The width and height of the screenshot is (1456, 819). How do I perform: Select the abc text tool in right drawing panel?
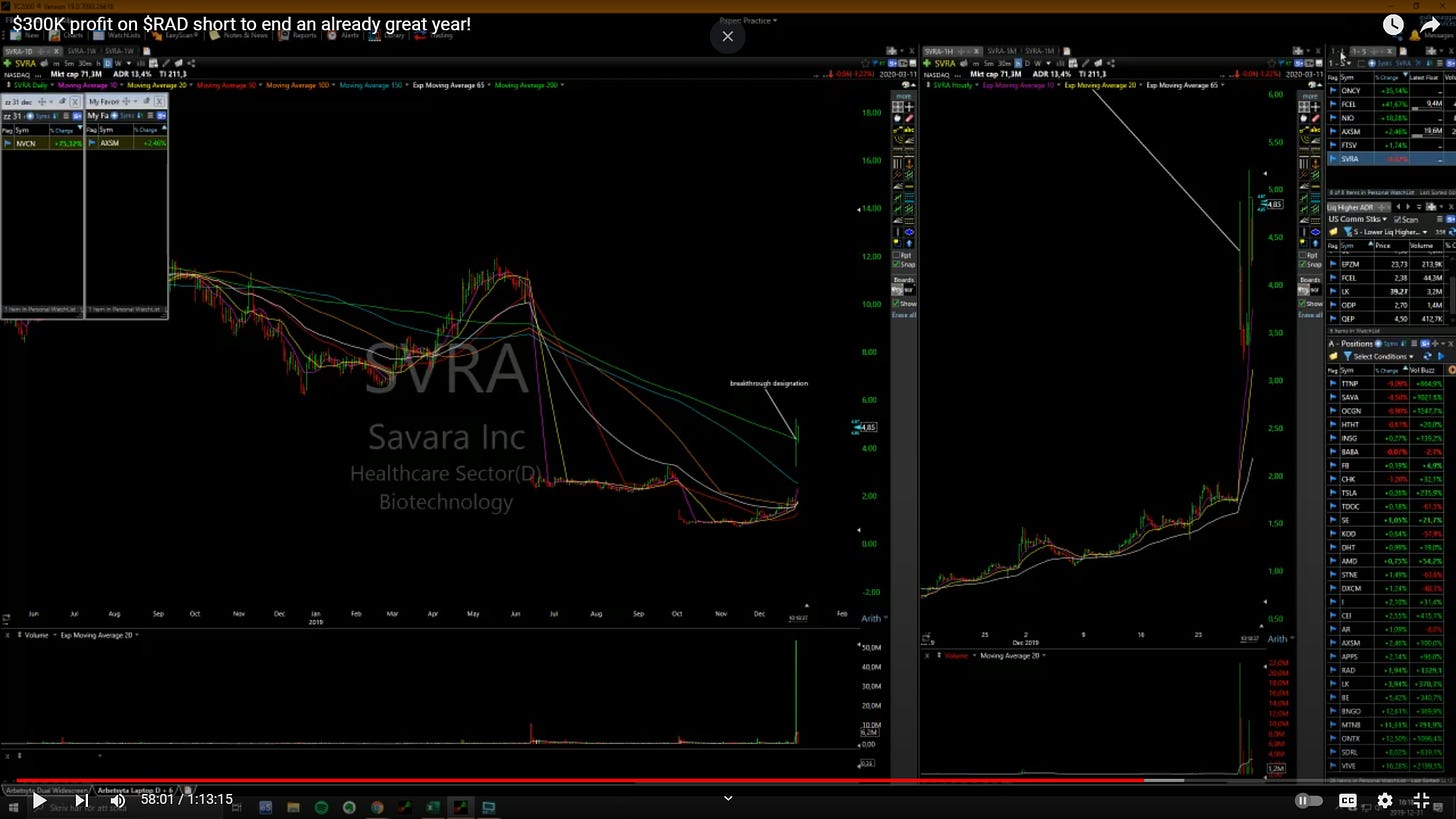point(1315,130)
